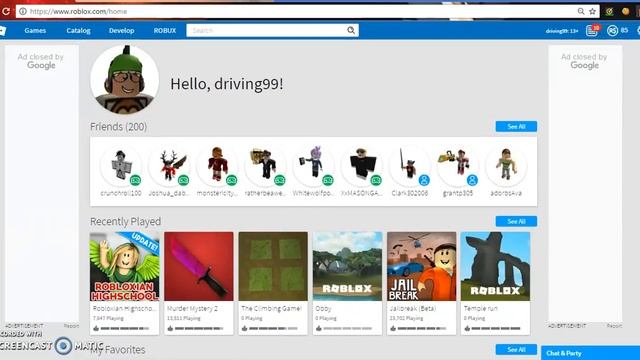Click the online-status badge on grantp305
640x360 pixels.
(472, 180)
